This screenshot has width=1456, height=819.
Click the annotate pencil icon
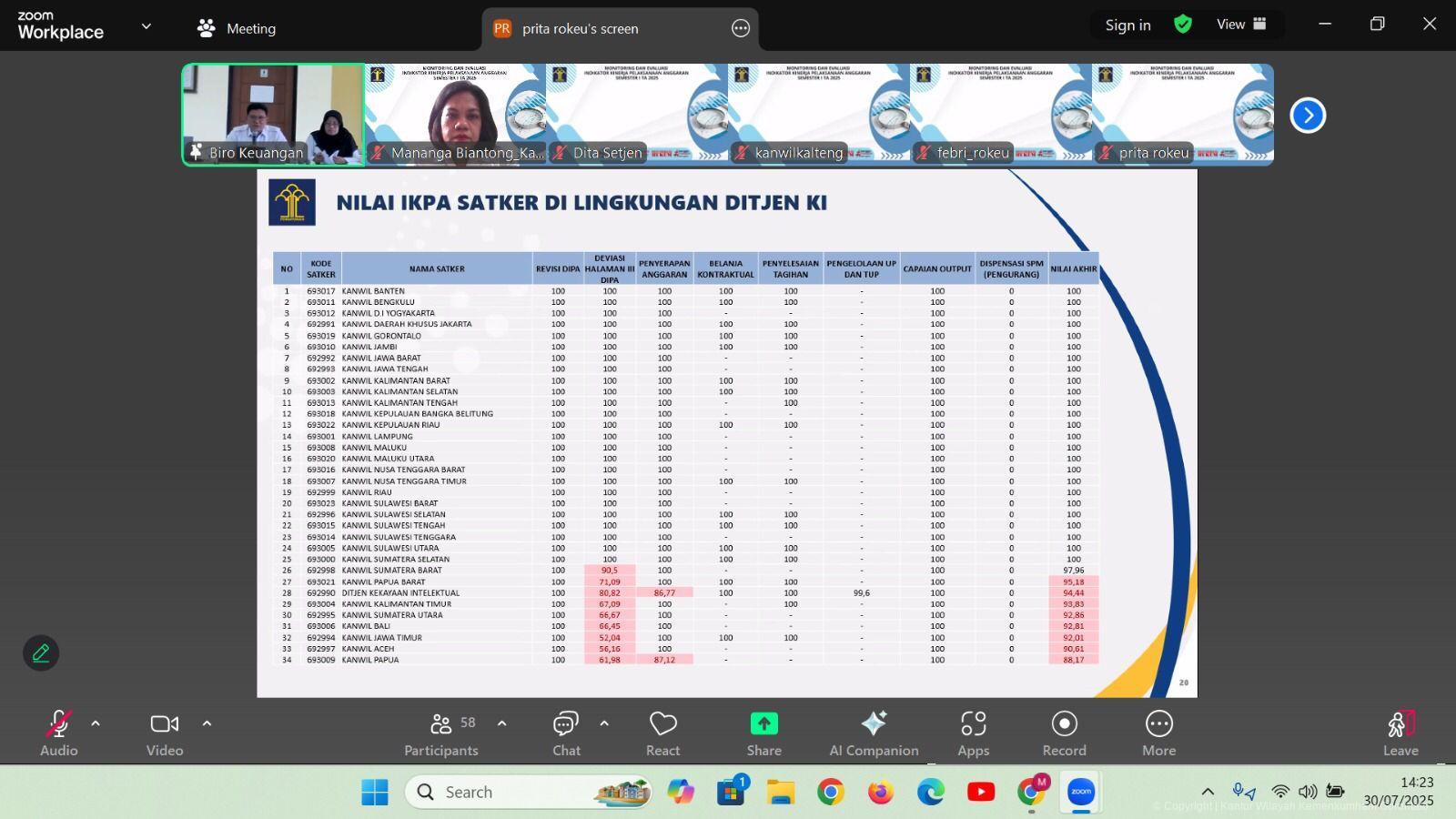coord(41,653)
